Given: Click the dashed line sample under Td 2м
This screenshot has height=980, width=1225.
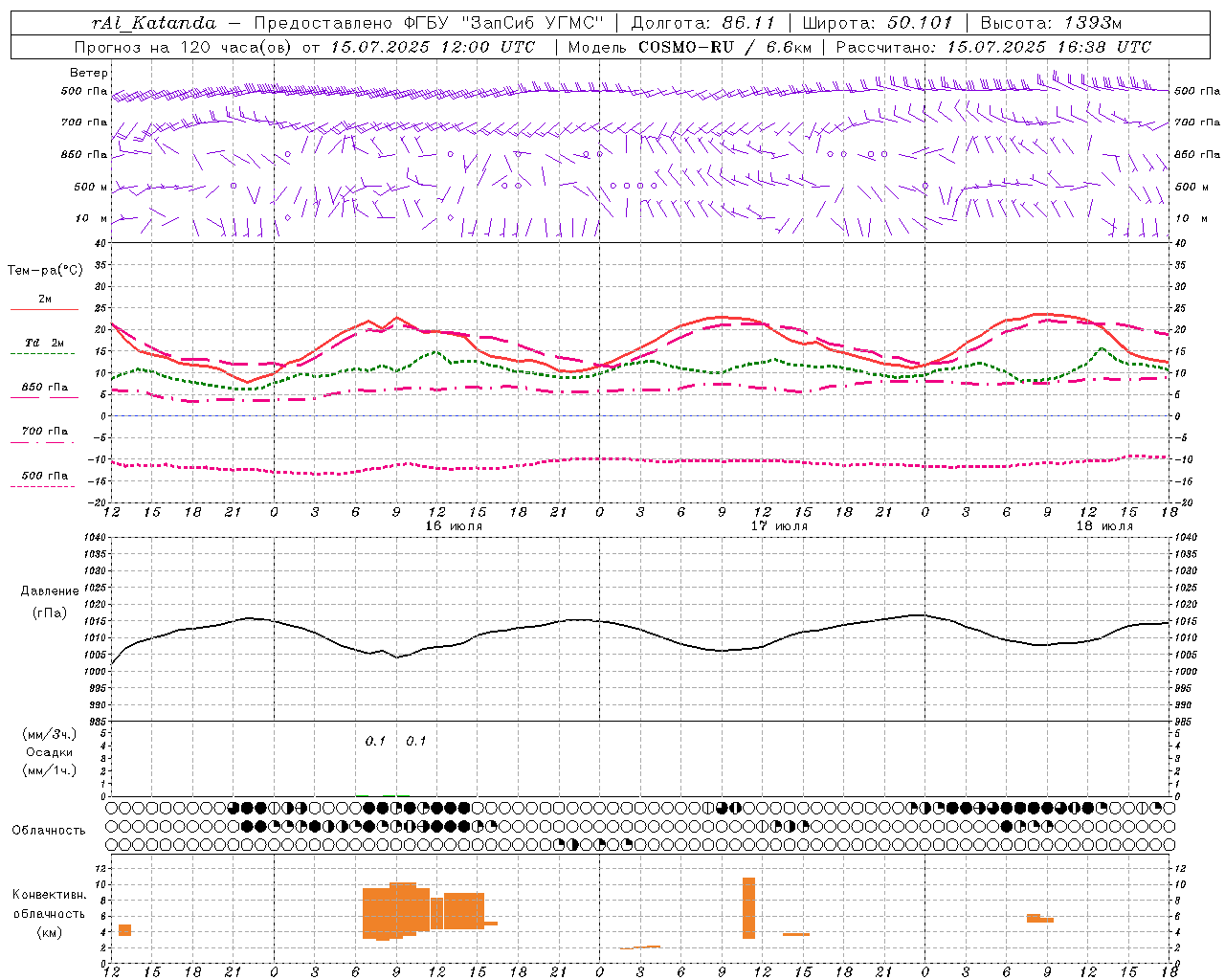Looking at the screenshot, I should [42, 353].
